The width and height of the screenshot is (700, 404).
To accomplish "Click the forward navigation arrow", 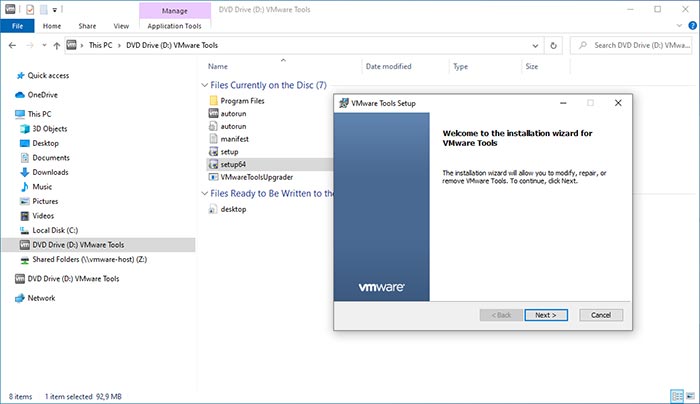I will pyautogui.click(x=30, y=45).
